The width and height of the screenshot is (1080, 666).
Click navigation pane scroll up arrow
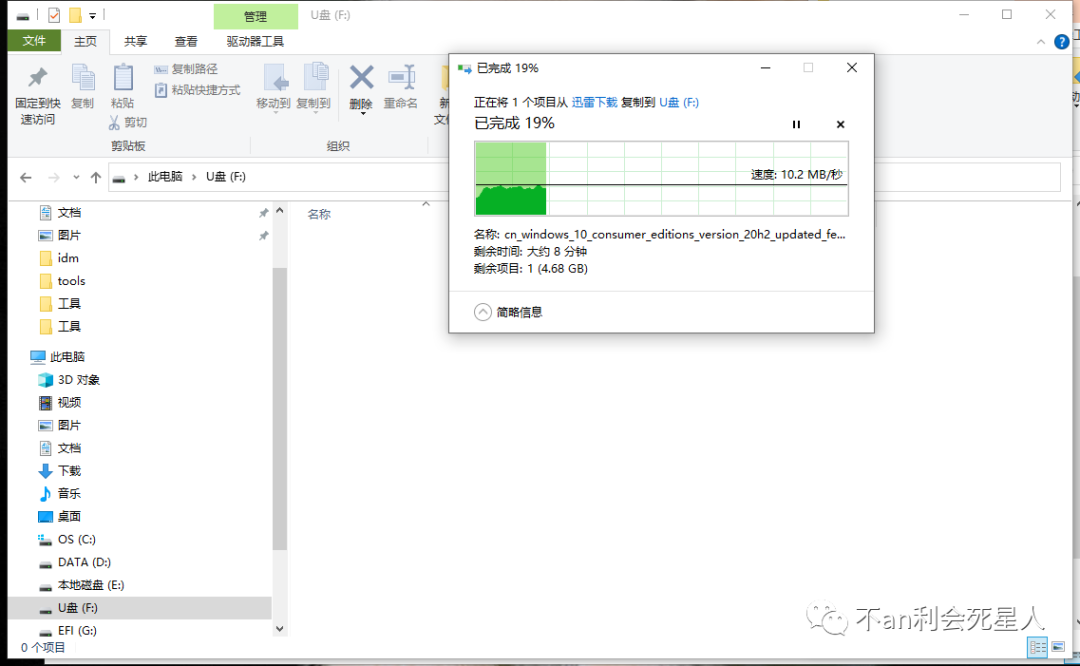[280, 211]
